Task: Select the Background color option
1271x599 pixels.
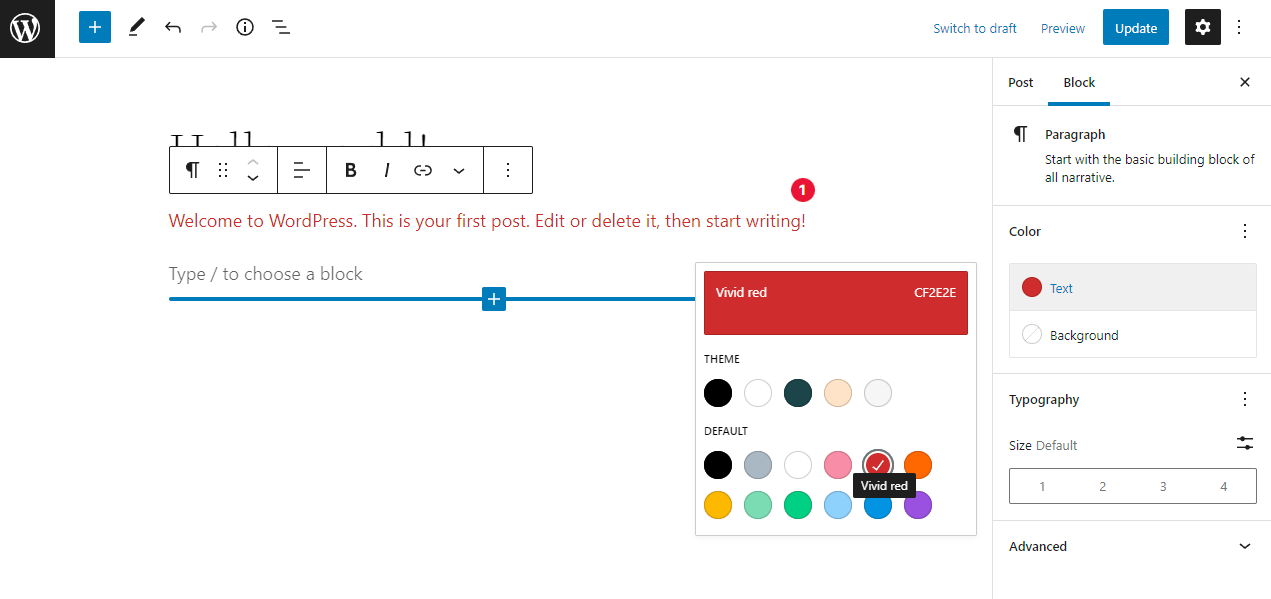Action: [1133, 335]
